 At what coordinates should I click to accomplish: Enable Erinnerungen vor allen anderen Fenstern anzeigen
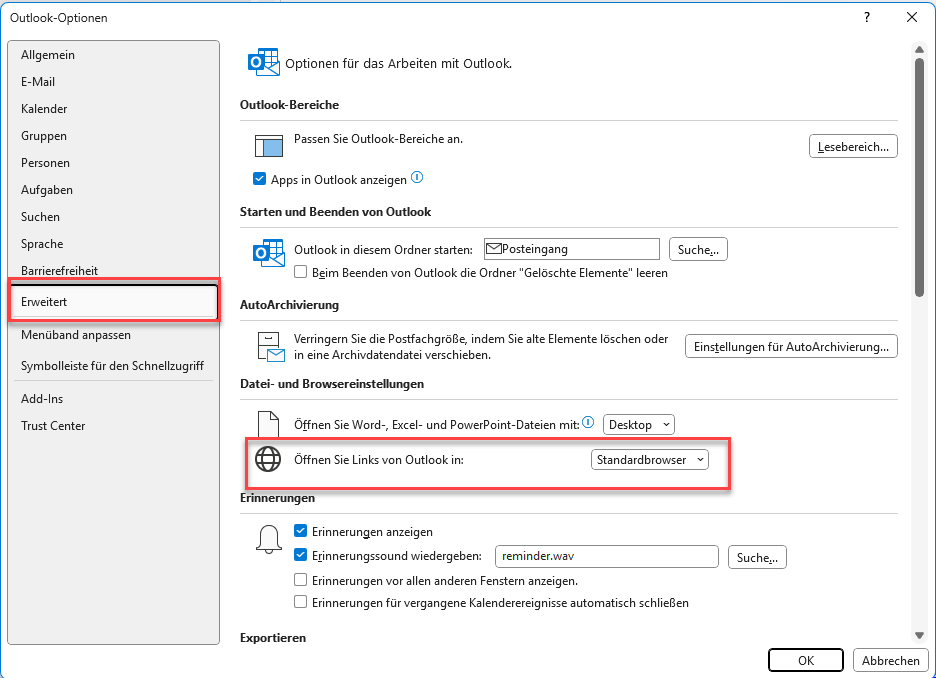(x=301, y=580)
